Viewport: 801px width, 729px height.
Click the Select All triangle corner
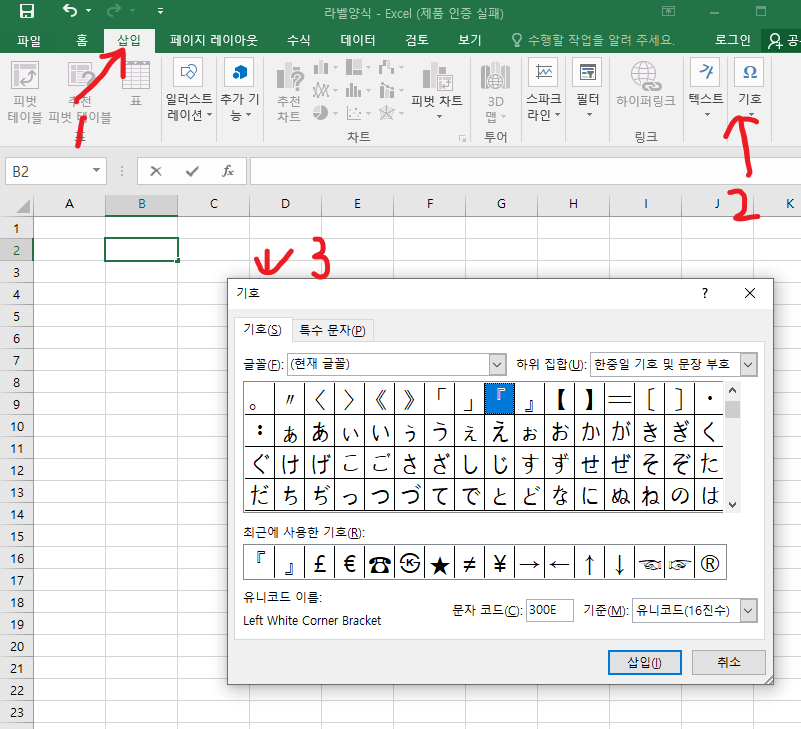coord(23,205)
